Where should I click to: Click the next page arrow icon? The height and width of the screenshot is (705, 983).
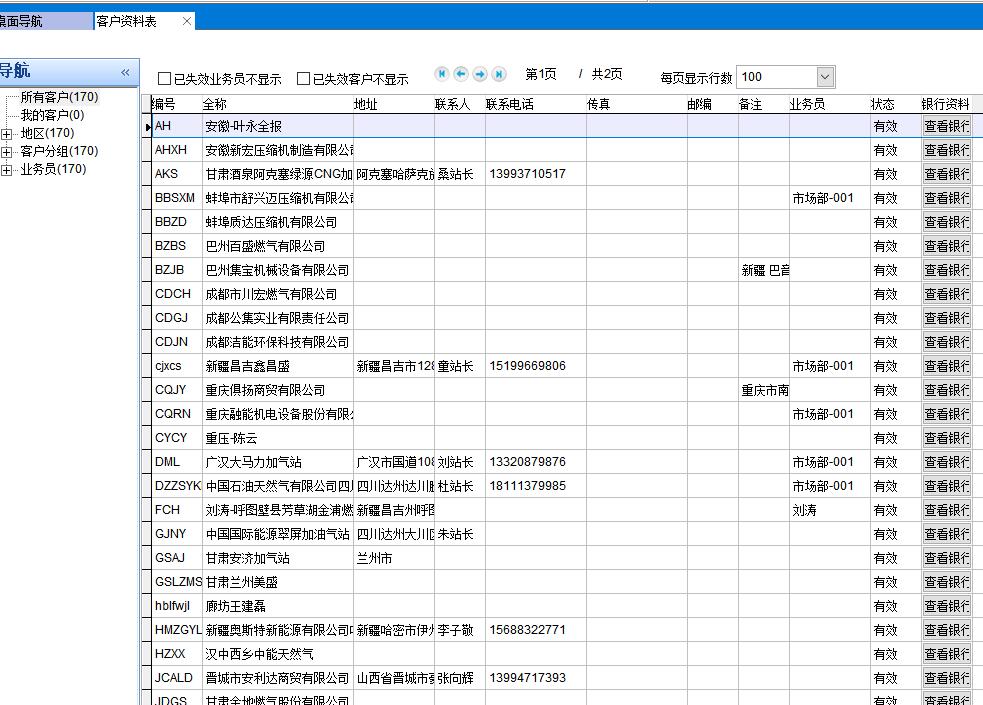pyautogui.click(x=480, y=74)
